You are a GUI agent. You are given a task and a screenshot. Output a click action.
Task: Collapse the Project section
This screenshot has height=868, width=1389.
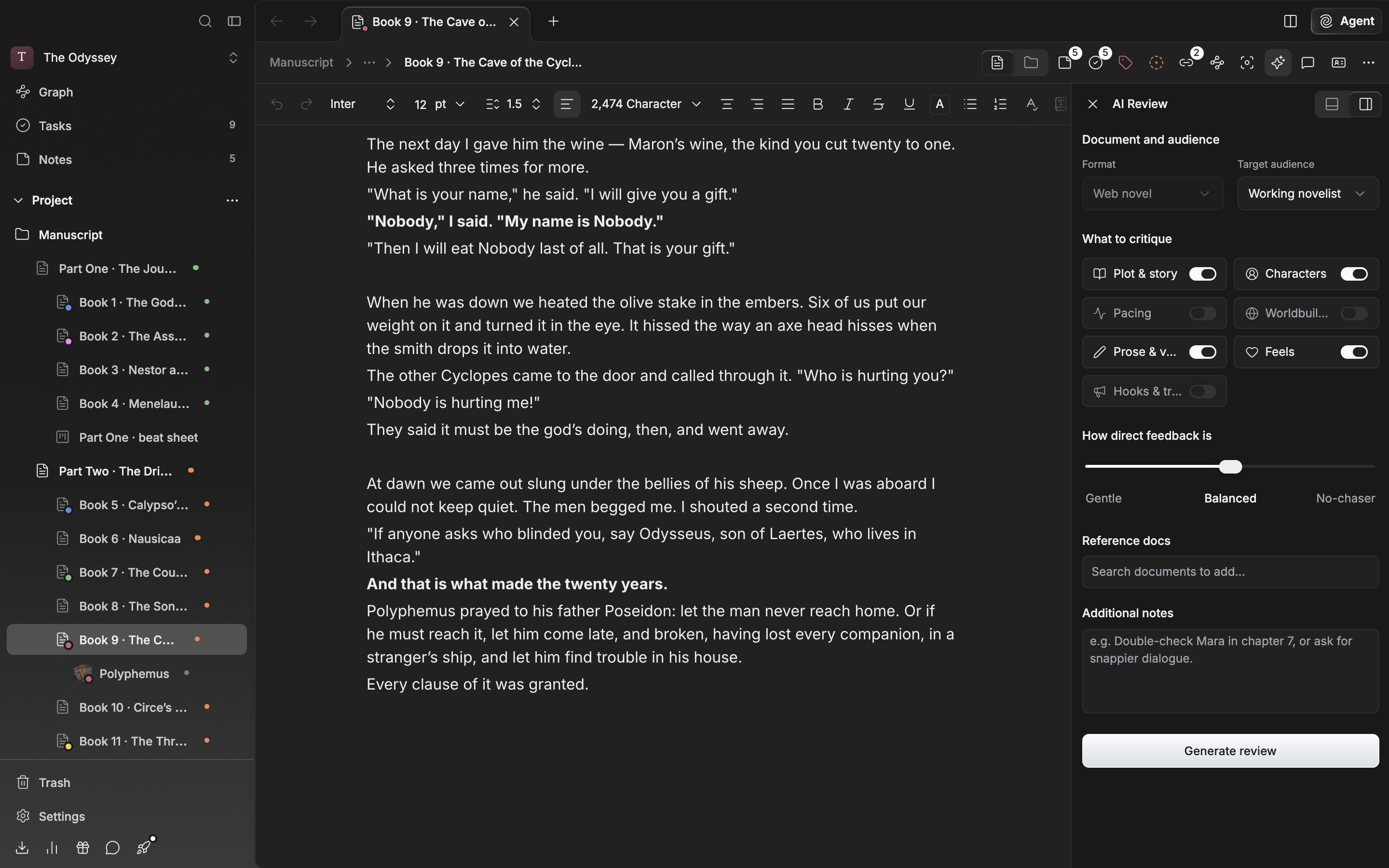pyautogui.click(x=18, y=200)
